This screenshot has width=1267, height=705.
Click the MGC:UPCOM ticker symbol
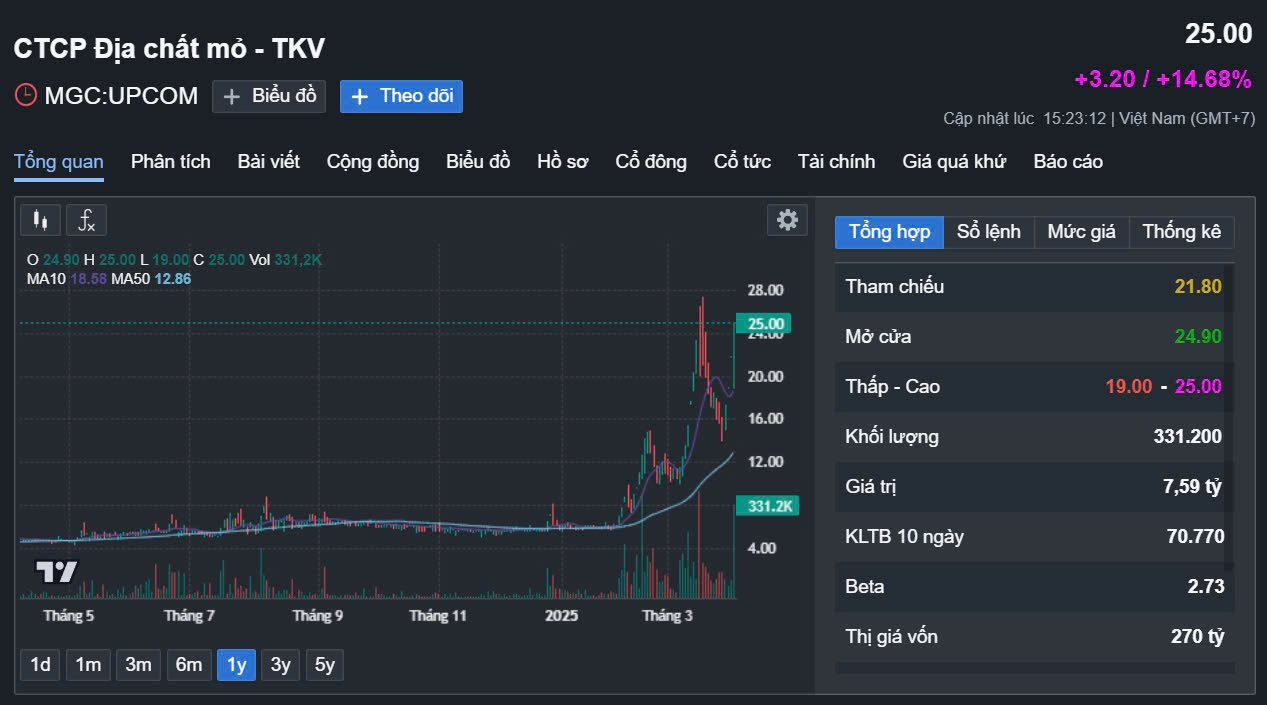121,97
